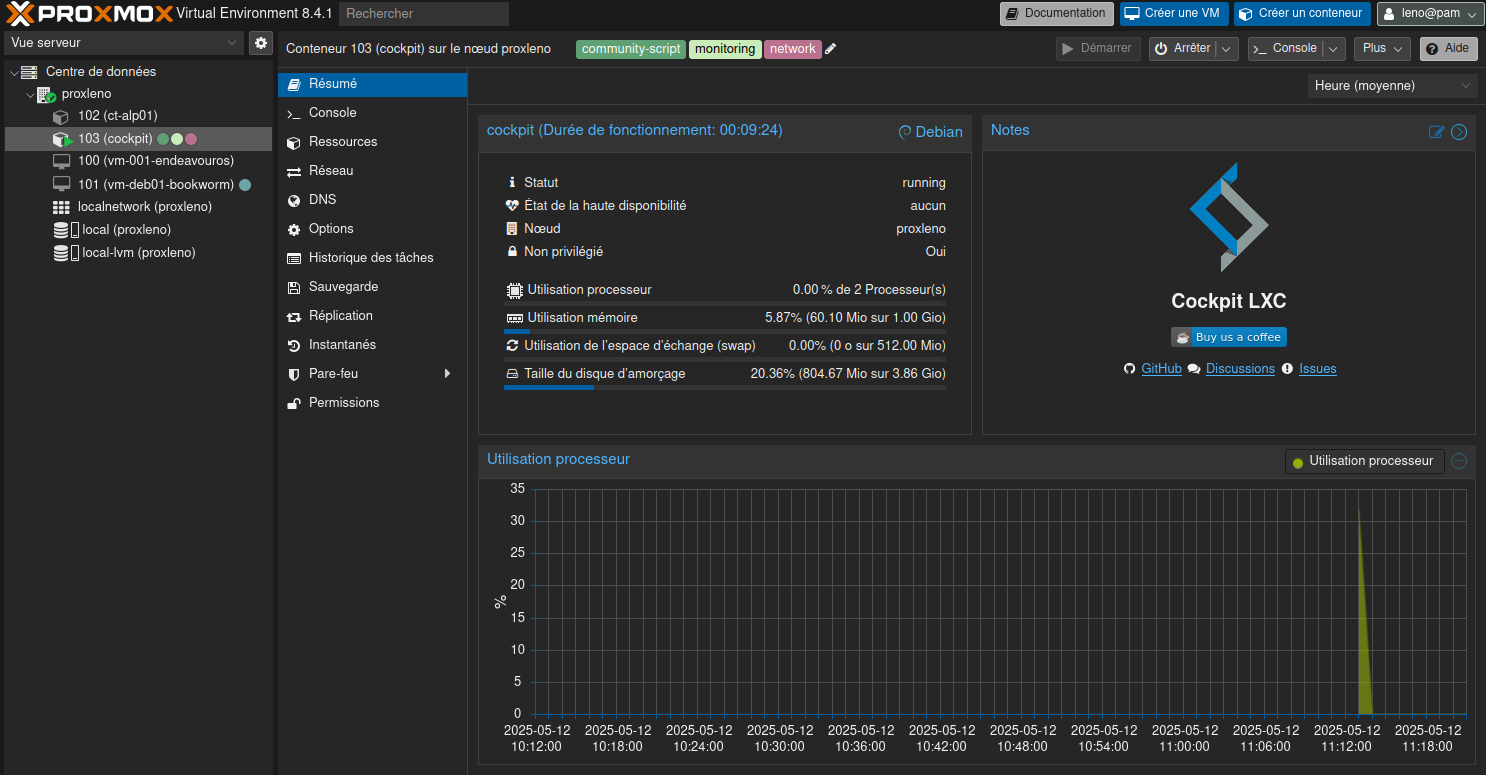Viewport: 1486px width, 775px height.
Task: Open the GitHub link in Notes
Action: click(1161, 369)
